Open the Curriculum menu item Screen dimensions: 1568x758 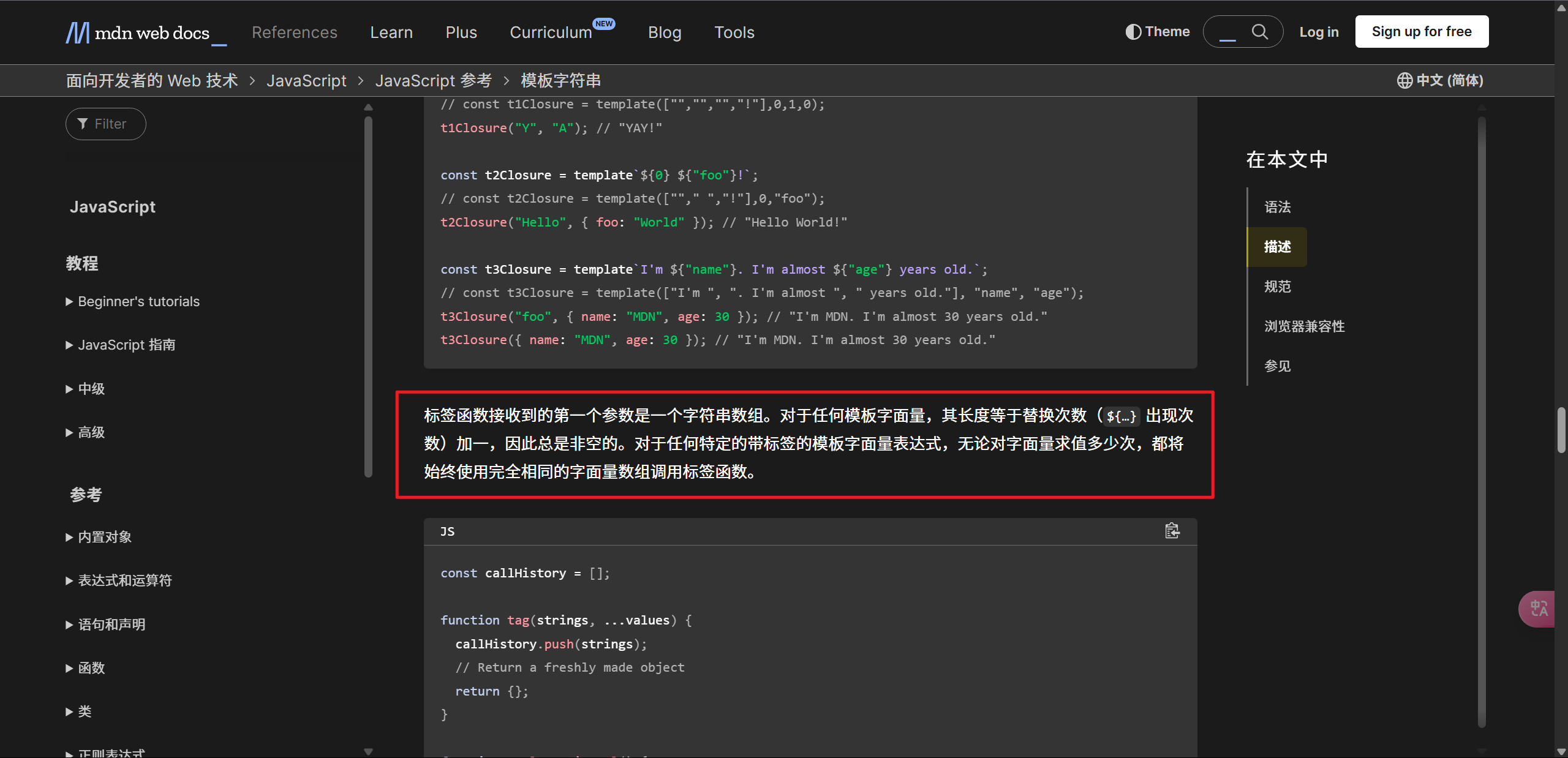[551, 32]
